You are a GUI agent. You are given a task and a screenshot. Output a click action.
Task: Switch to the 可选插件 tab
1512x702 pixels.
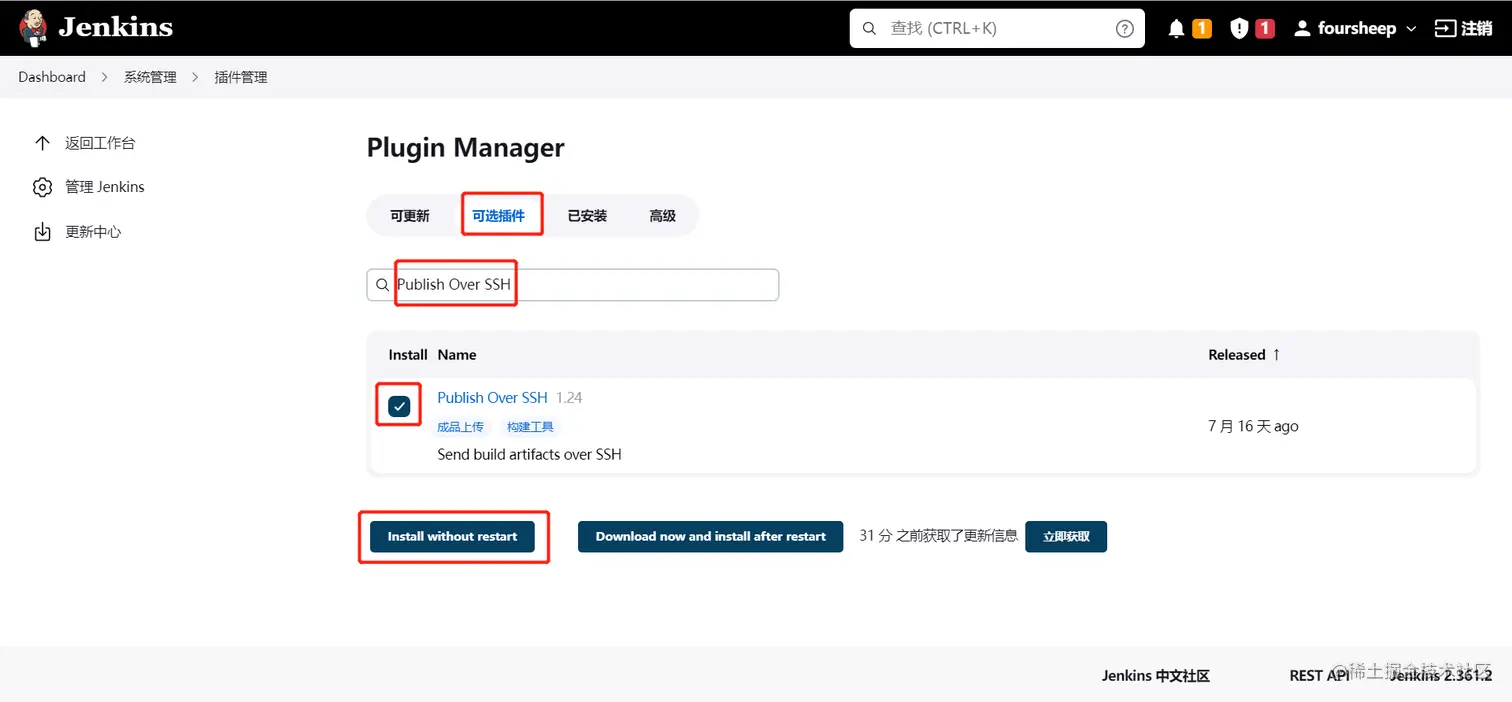pos(499,216)
